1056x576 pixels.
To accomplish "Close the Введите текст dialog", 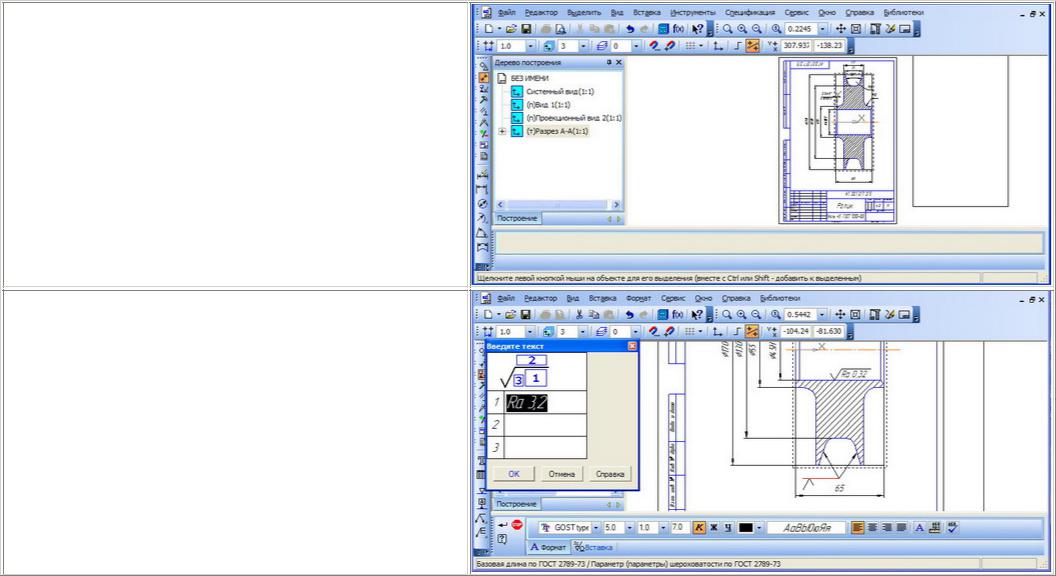I will 632,346.
